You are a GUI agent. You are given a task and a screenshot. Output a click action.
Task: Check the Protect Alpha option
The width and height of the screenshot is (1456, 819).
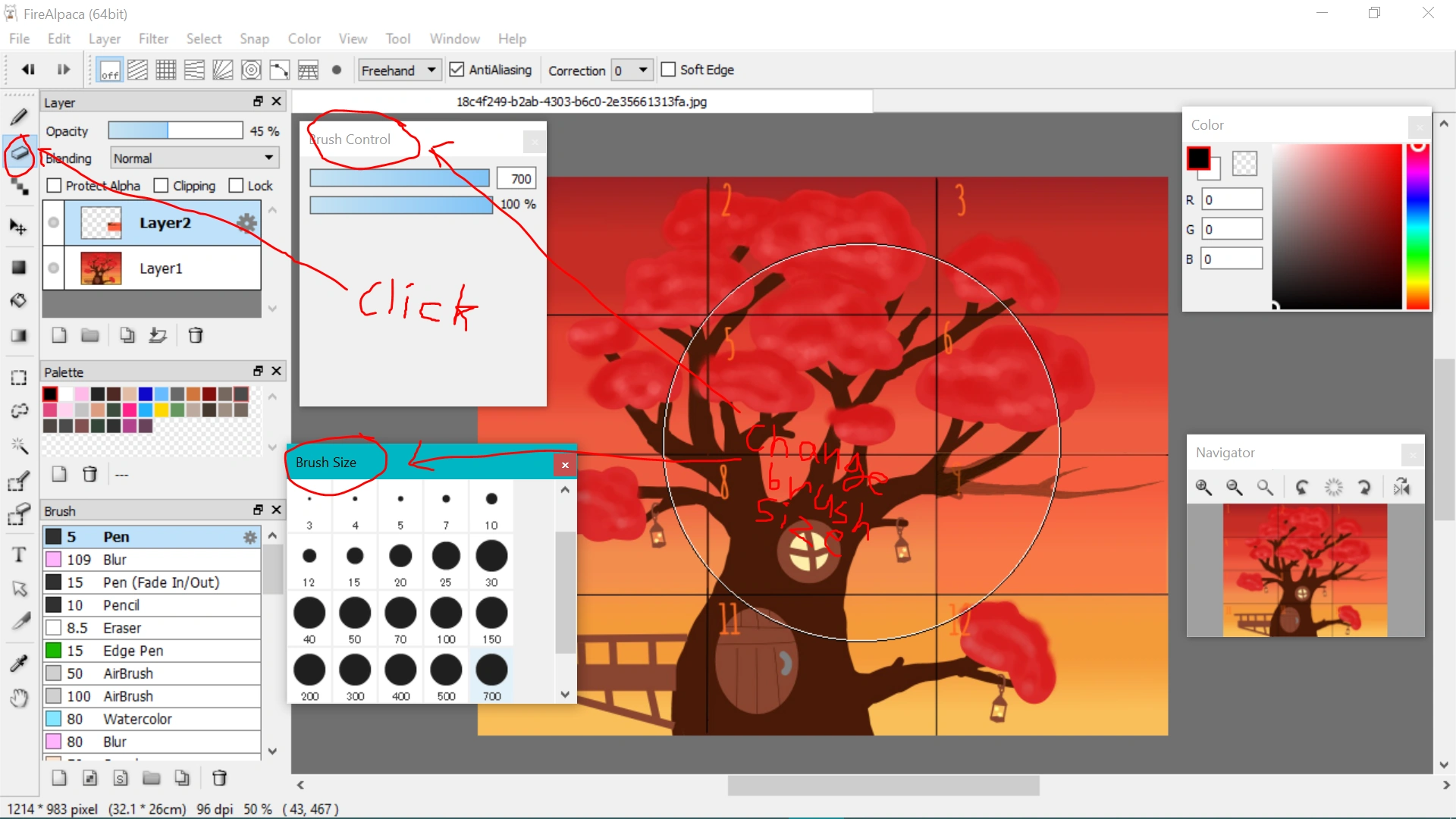pos(54,186)
